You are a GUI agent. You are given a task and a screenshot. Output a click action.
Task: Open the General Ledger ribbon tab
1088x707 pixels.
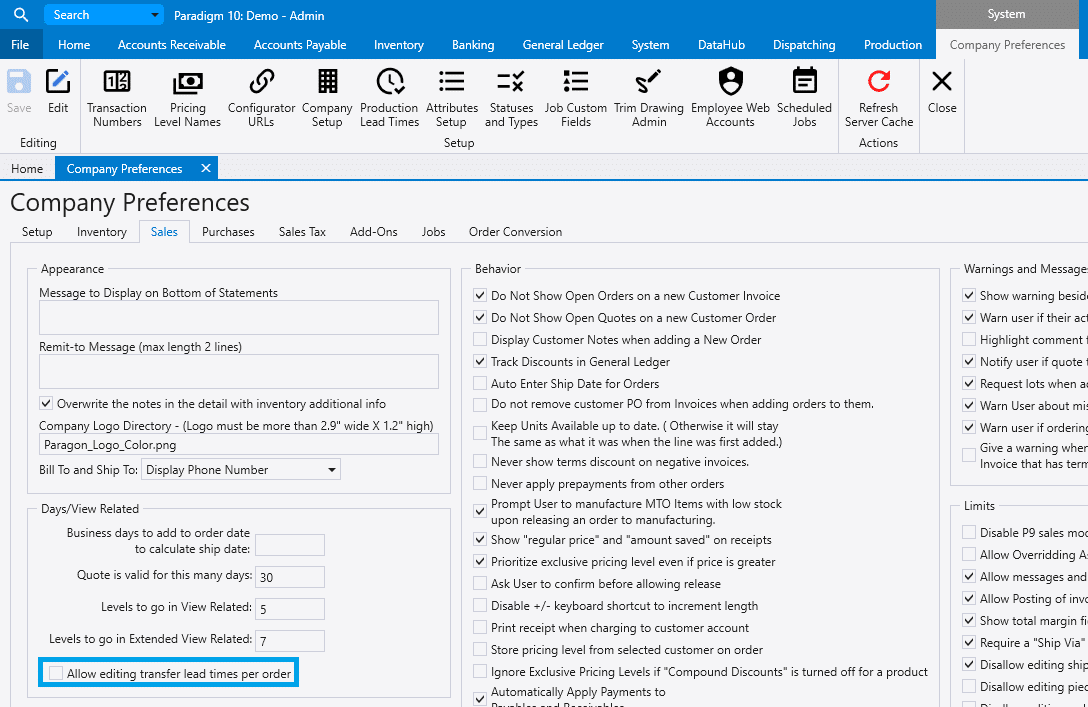coord(563,44)
